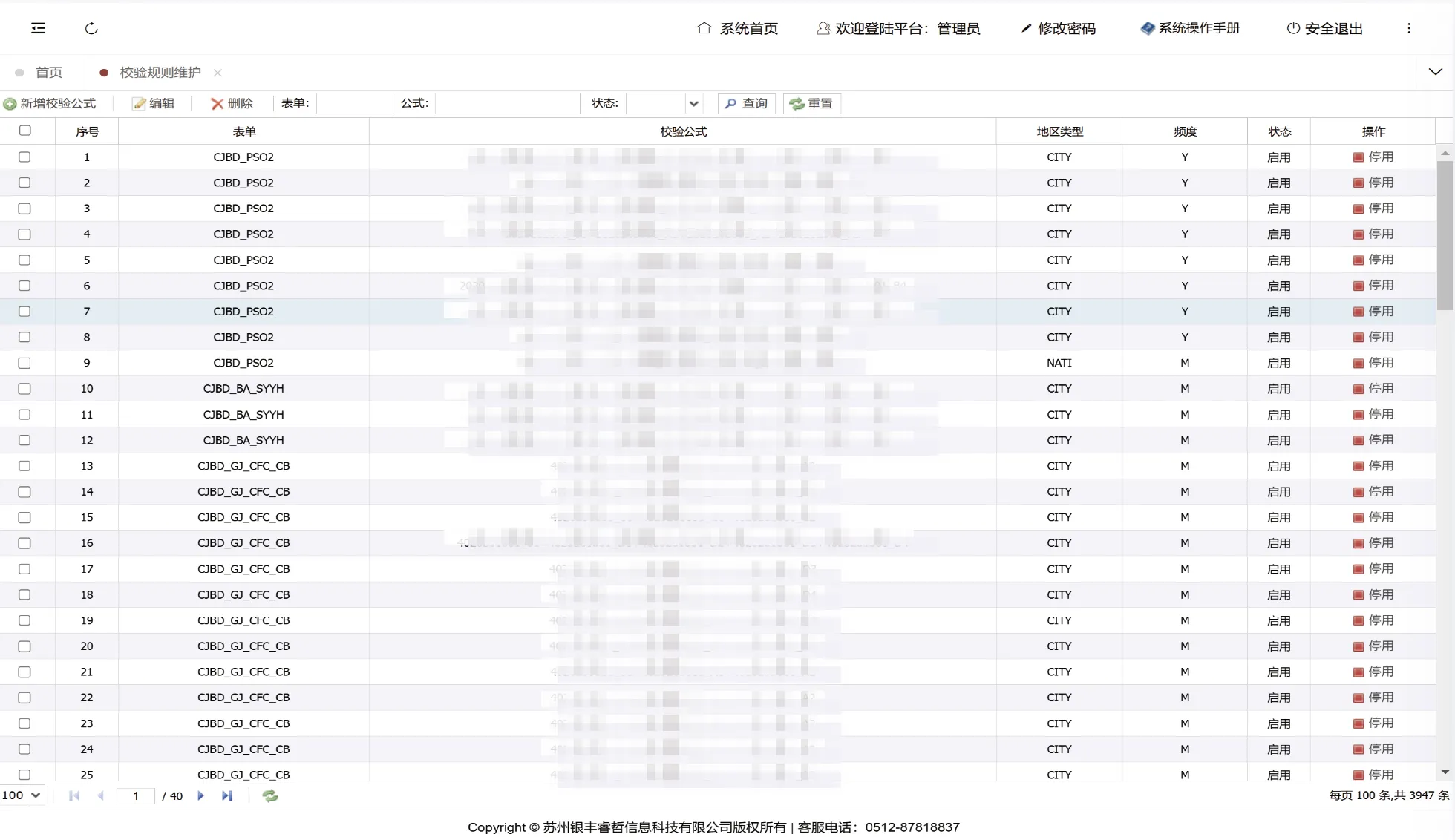Check the checkbox for row 1
The height and width of the screenshot is (840, 1455).
24,157
